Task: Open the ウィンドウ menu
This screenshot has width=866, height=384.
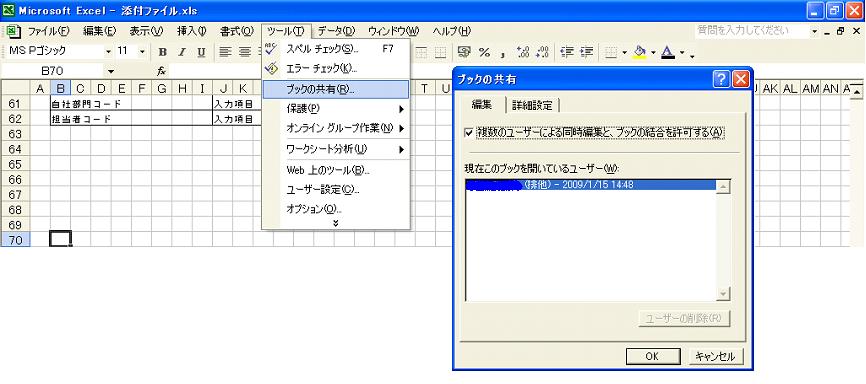Action: point(393,31)
